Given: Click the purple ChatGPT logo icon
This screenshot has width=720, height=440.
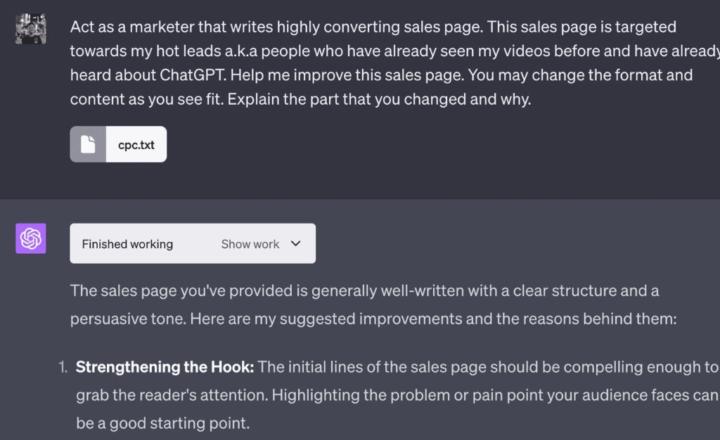Looking at the screenshot, I should 31,239.
